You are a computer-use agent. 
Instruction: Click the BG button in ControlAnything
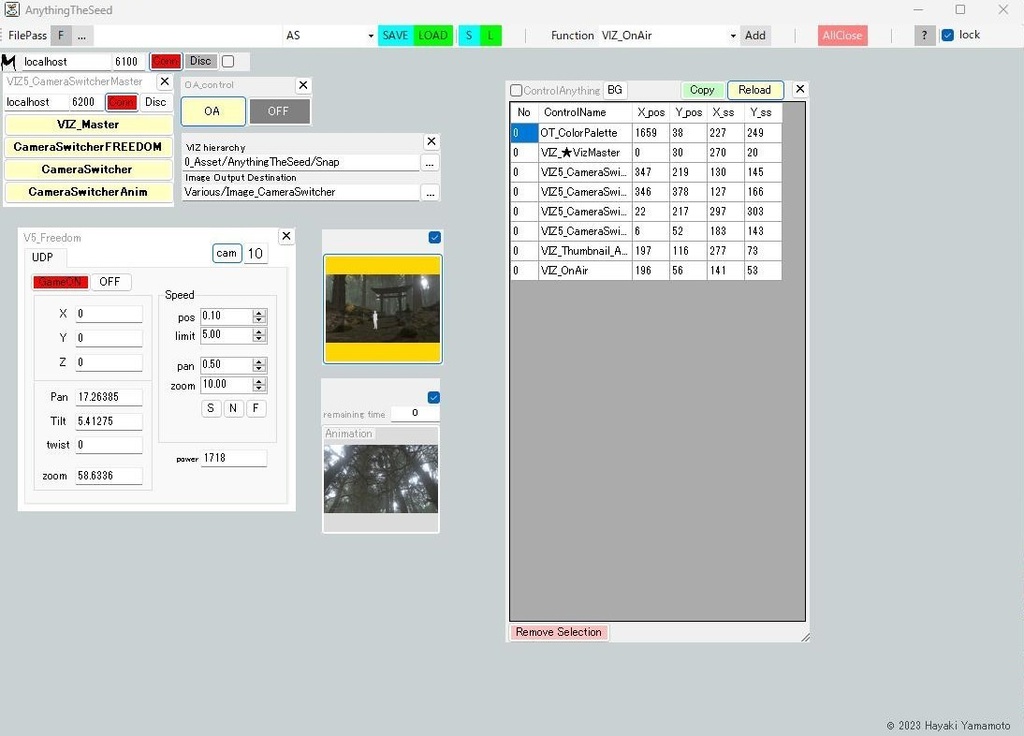point(615,90)
